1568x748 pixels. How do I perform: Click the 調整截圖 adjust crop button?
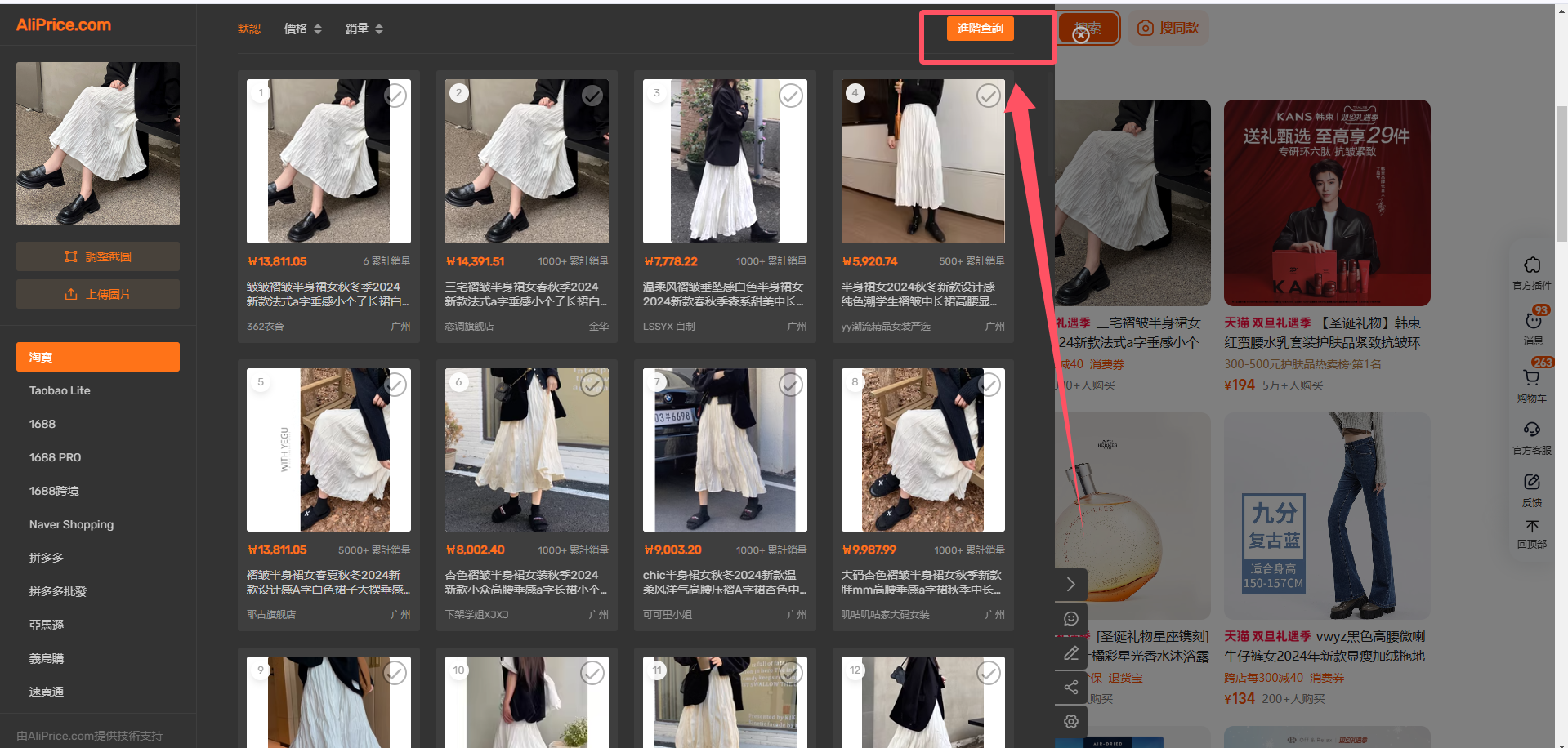(98, 256)
